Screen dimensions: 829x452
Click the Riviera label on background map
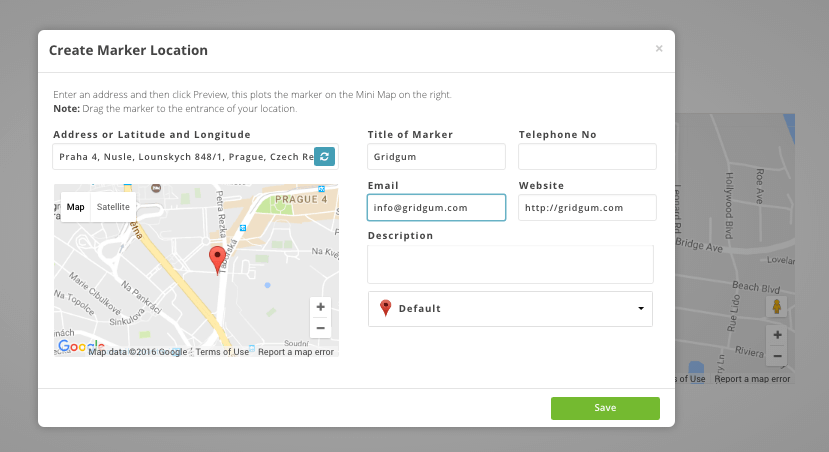(749, 352)
